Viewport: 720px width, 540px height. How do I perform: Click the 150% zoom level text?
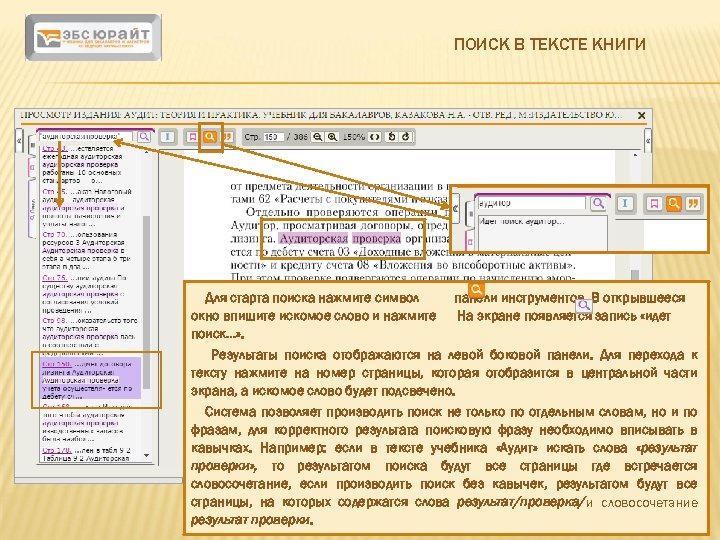pyautogui.click(x=354, y=137)
